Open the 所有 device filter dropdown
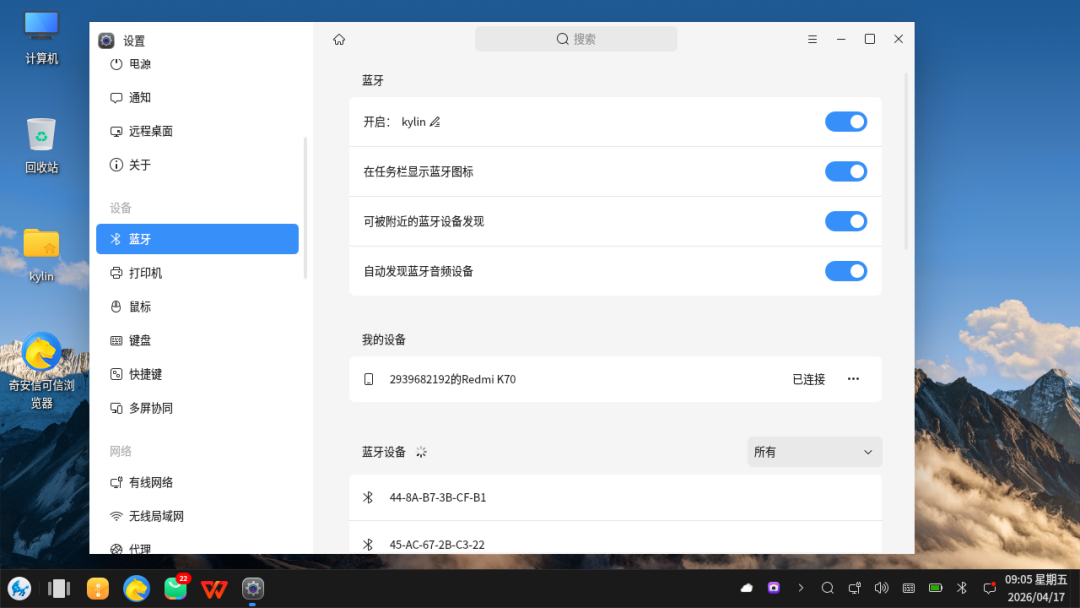This screenshot has height=608, width=1080. pos(814,452)
